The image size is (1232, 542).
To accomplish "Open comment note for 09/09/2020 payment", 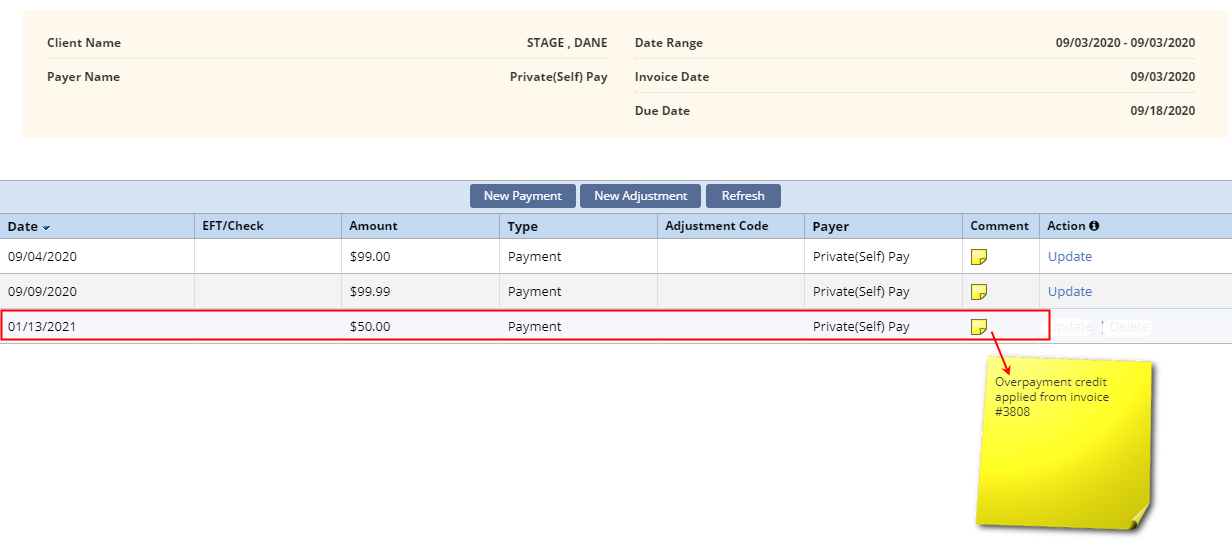I will pos(979,292).
